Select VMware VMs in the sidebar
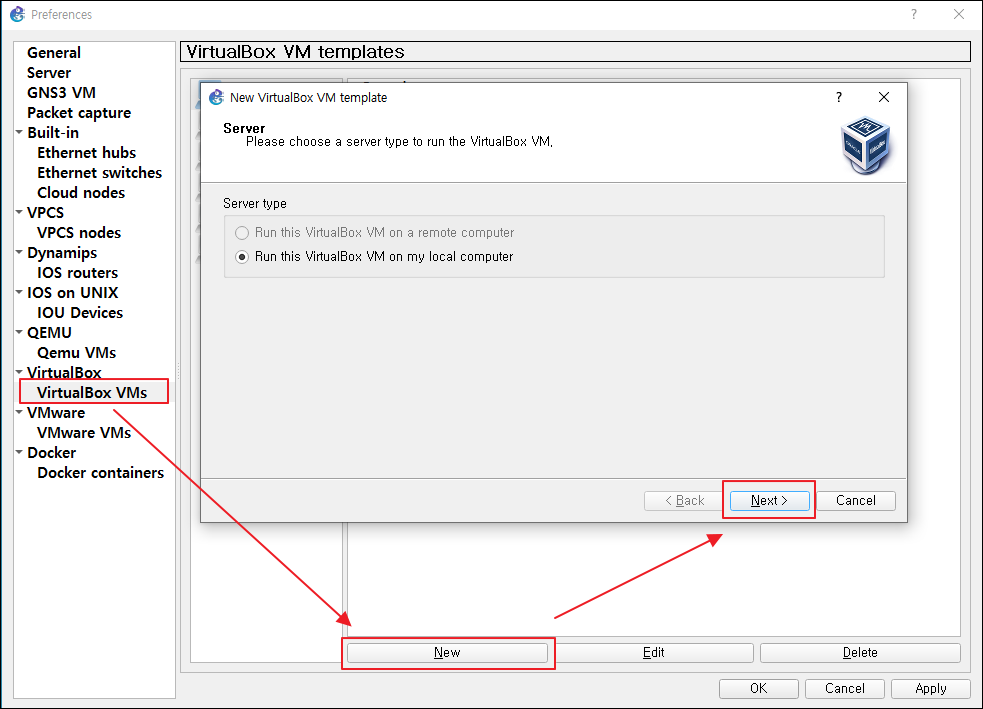Viewport: 983px width, 709px height. pyautogui.click(x=84, y=433)
